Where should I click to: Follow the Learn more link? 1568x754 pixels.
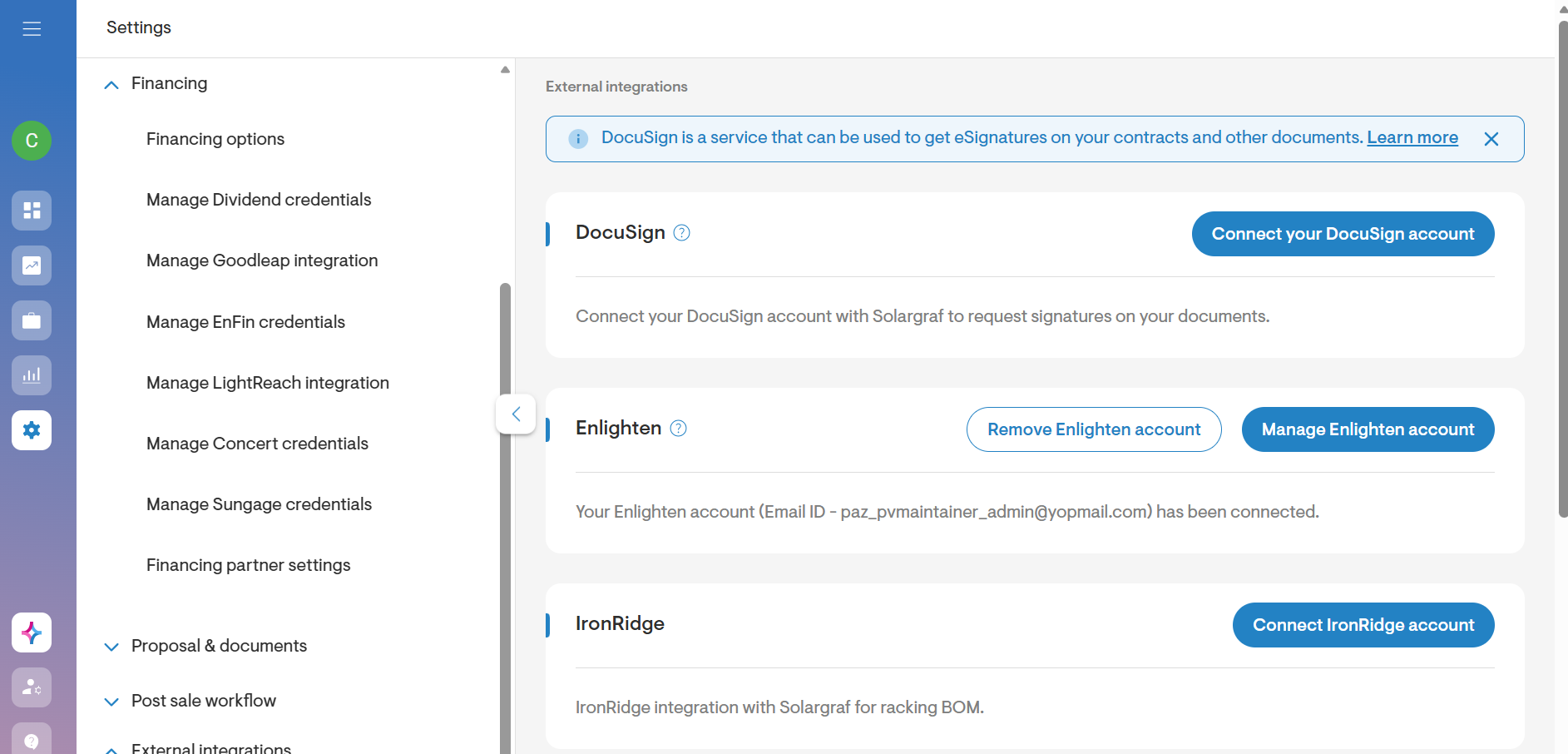pyautogui.click(x=1412, y=137)
